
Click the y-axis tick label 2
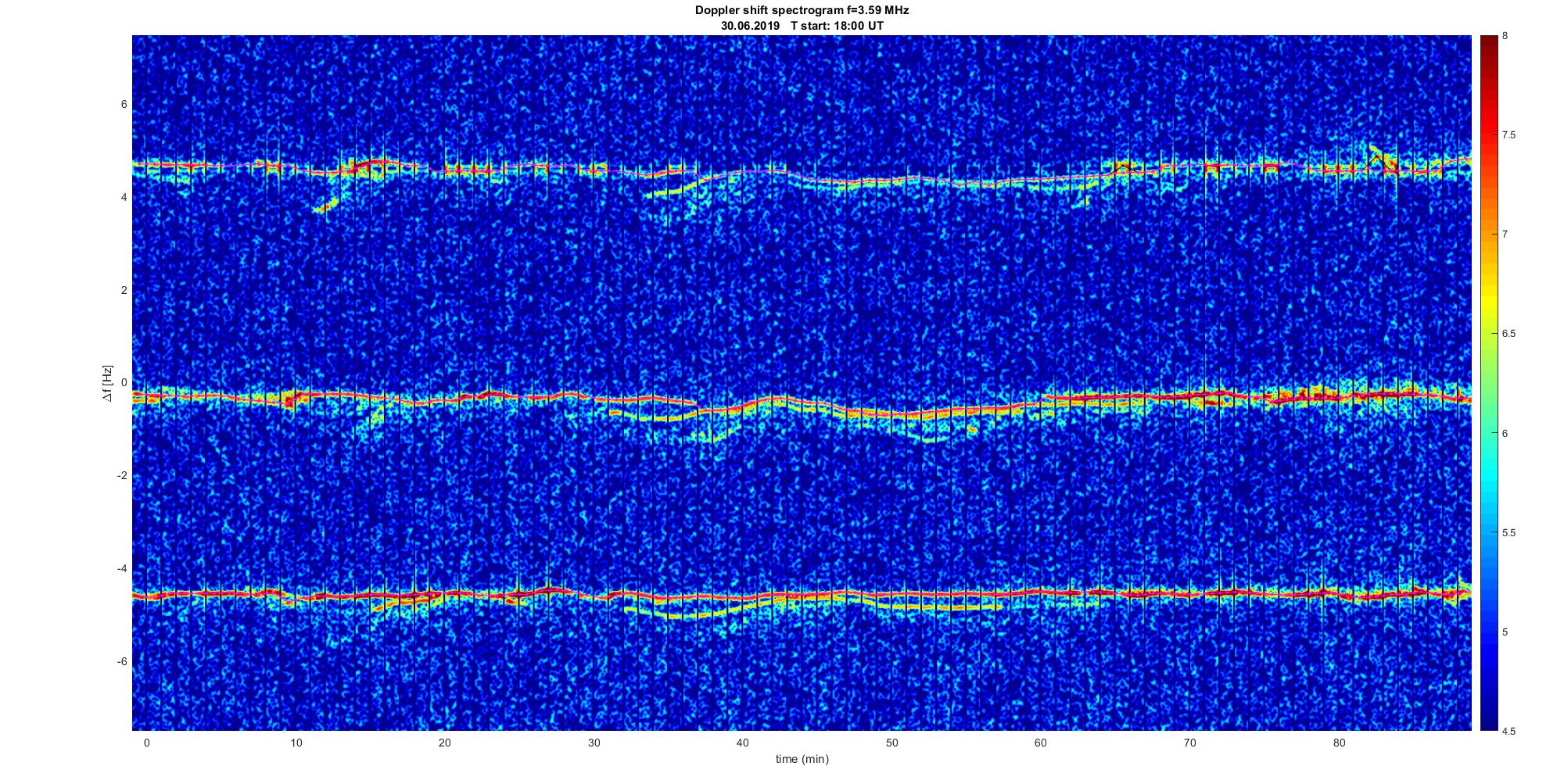[x=124, y=291]
